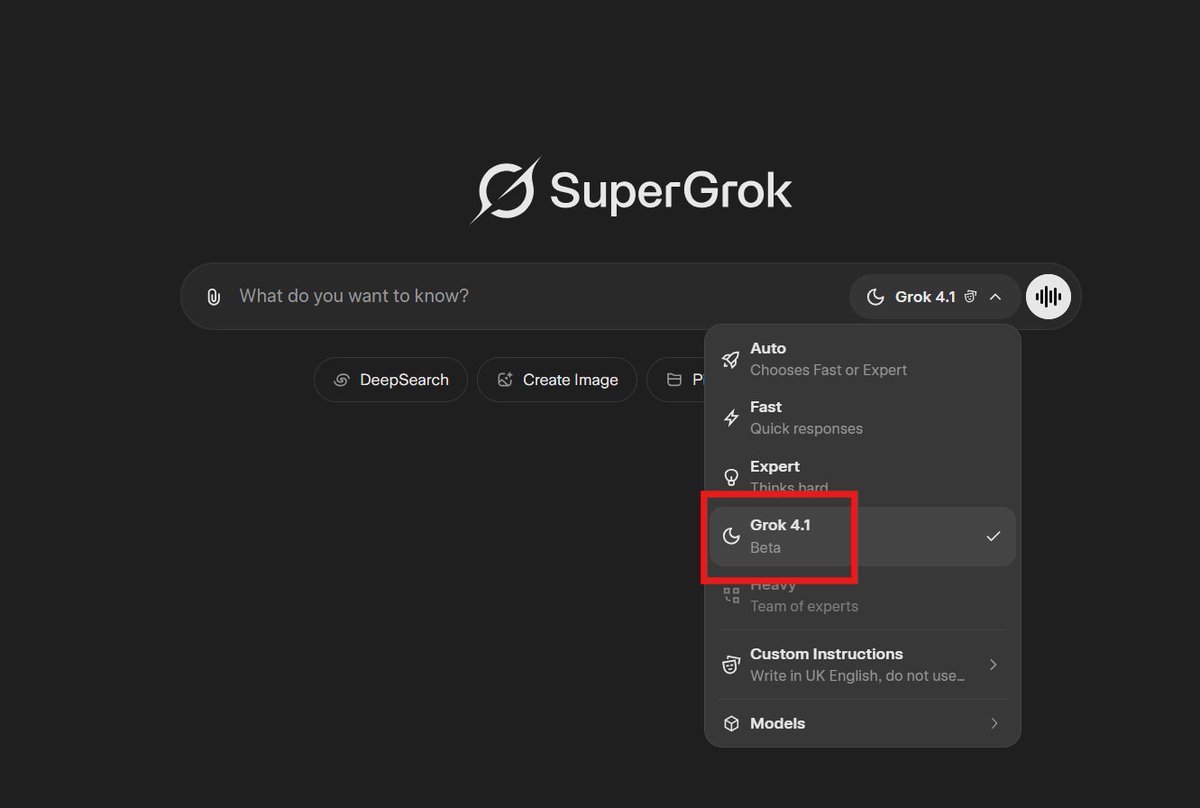
Task: Select the Grok 4.1 Beta option
Action: [862, 536]
